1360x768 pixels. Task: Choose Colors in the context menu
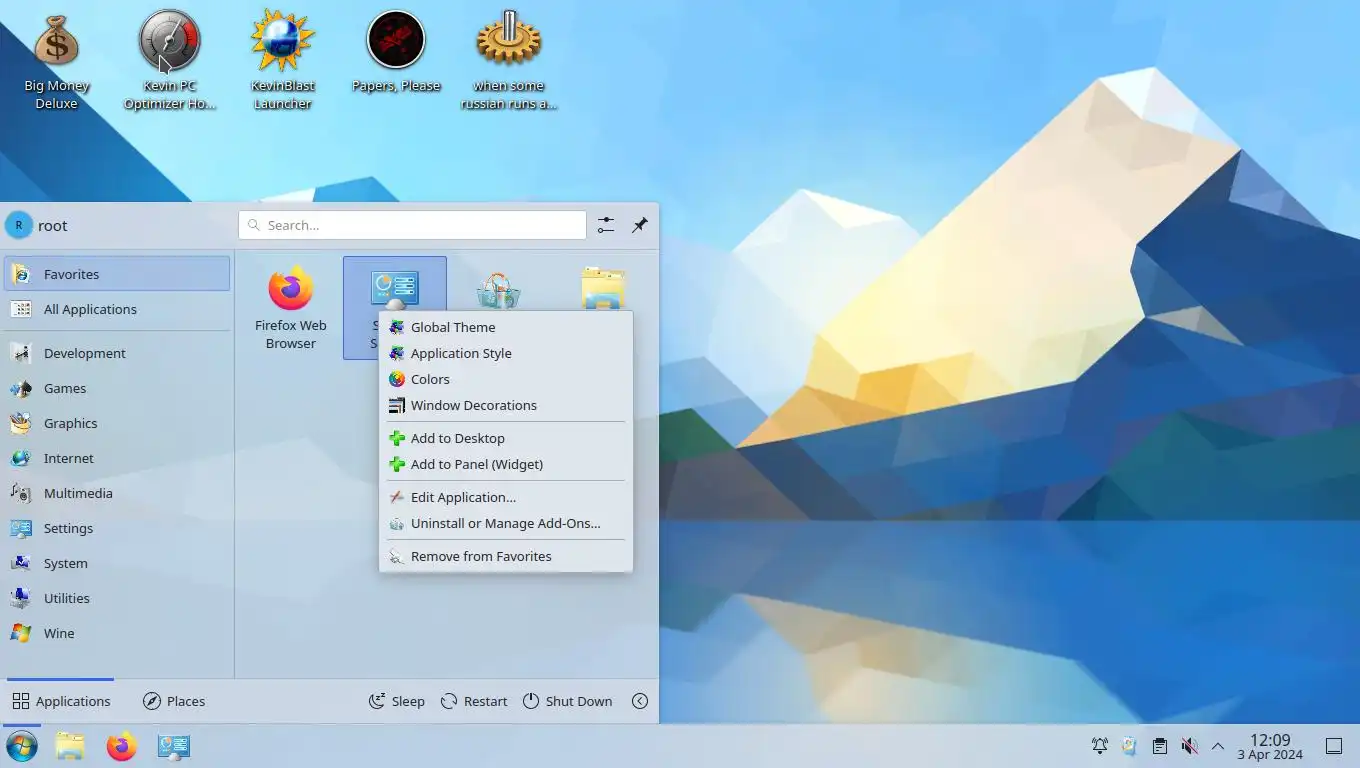505,379
